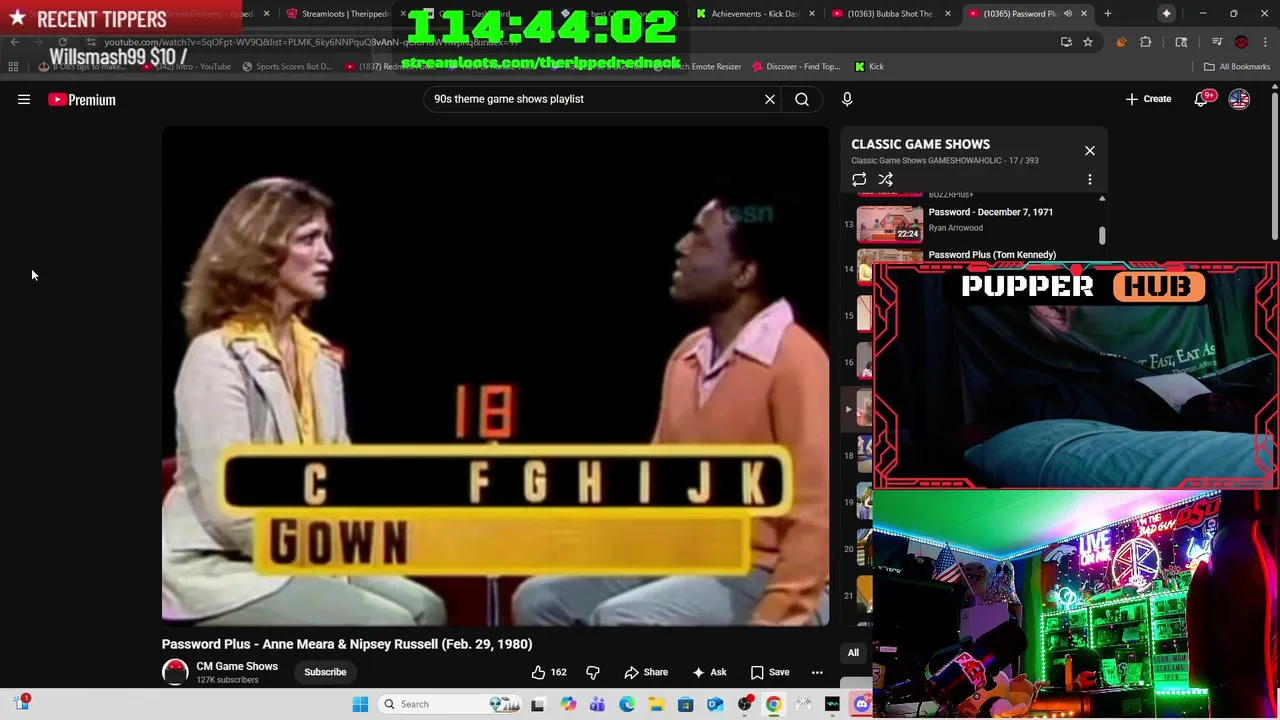Screen dimensions: 1280x720
Task: Switch to Bubba Shot The Jukebox tab
Action: (x=888, y=14)
